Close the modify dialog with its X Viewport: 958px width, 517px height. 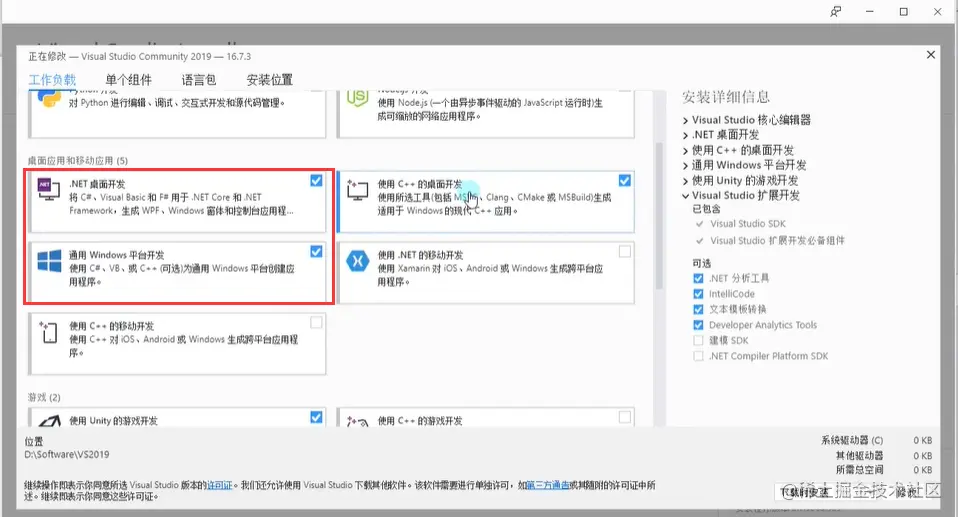[931, 54]
